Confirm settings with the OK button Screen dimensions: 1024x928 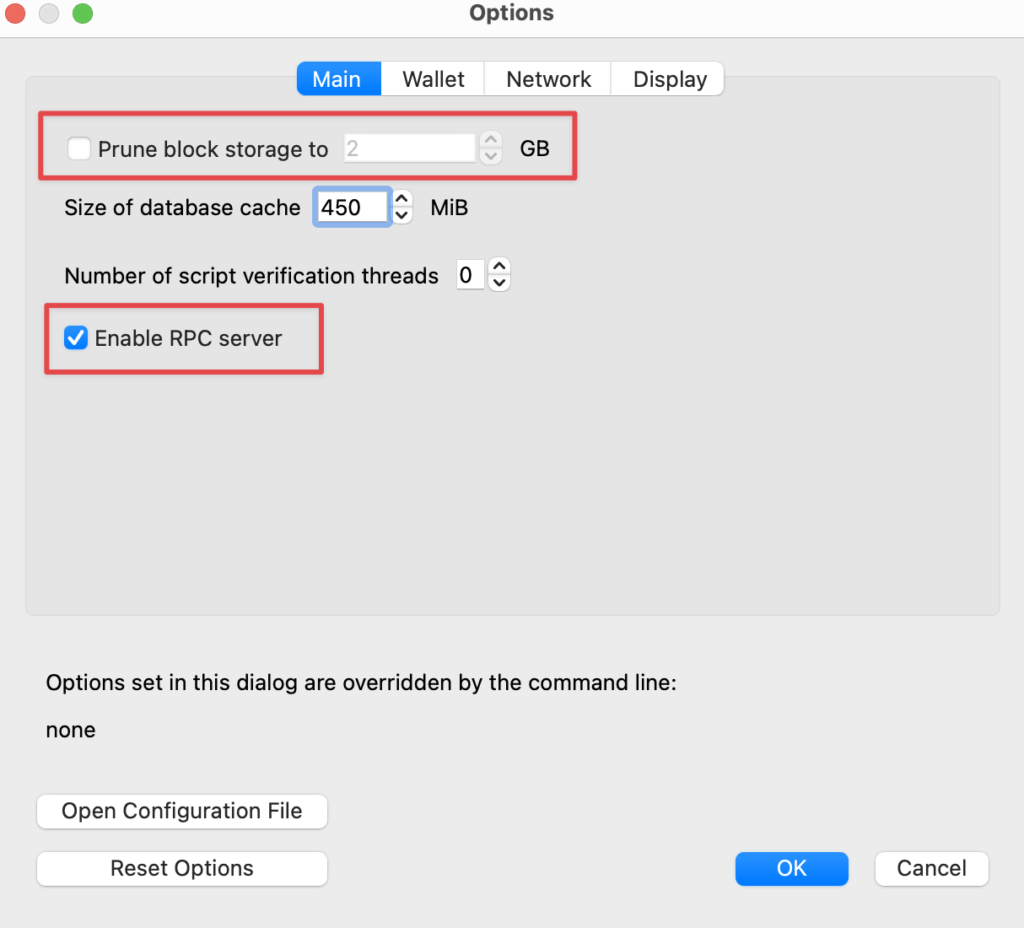(x=791, y=868)
